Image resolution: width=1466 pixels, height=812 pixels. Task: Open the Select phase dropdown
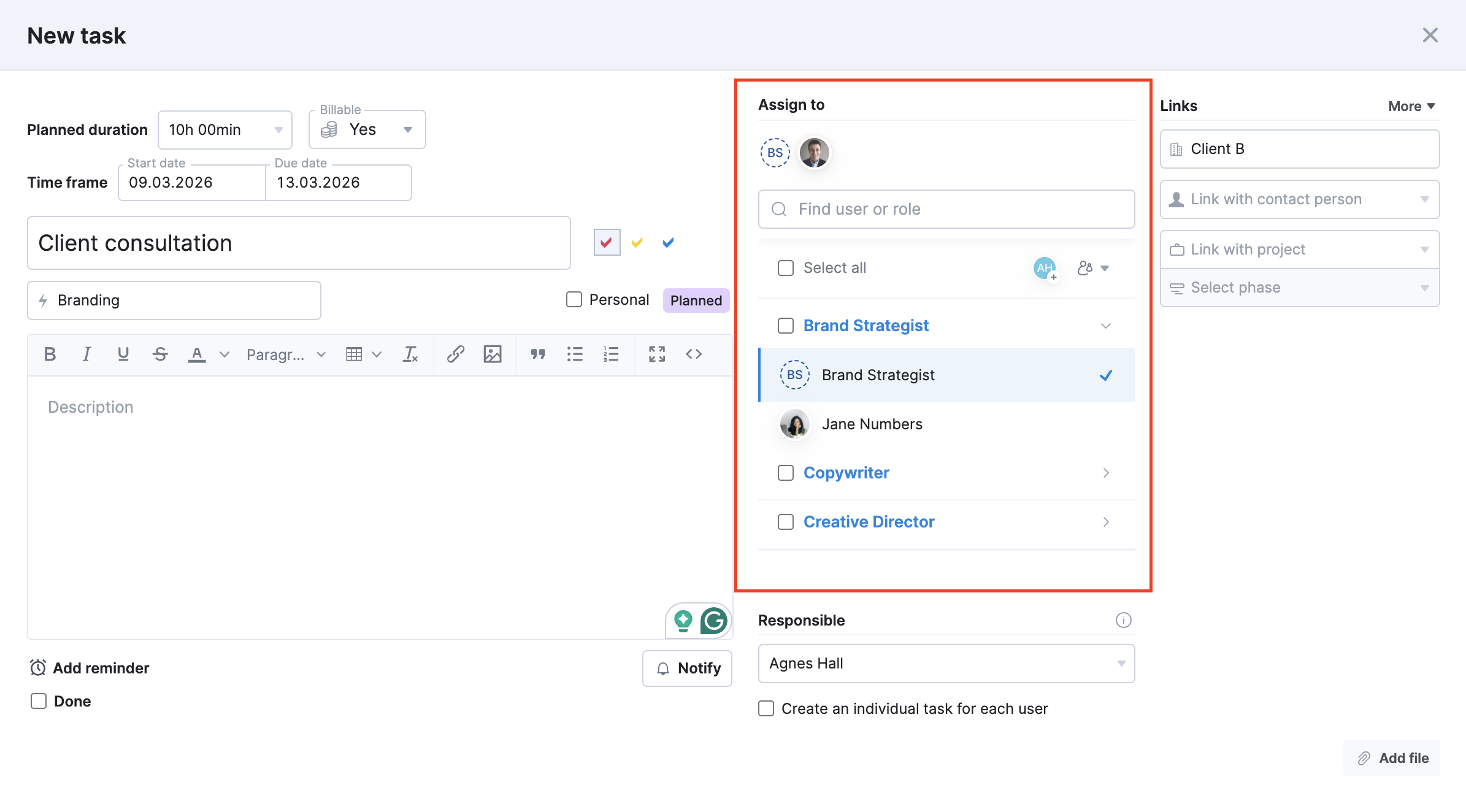pos(1300,288)
